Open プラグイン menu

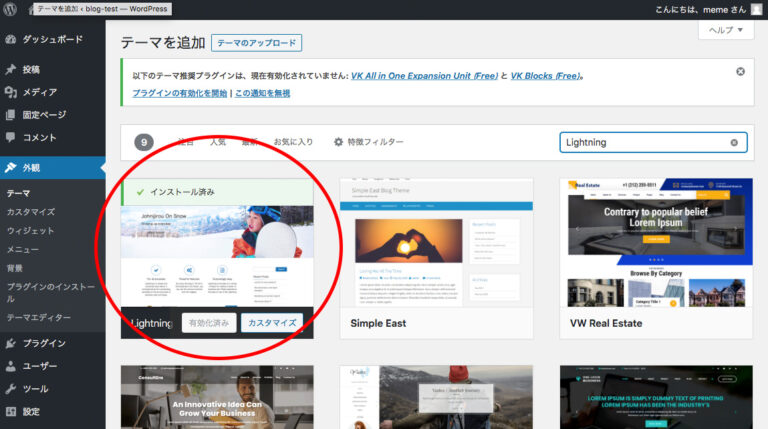[52, 343]
